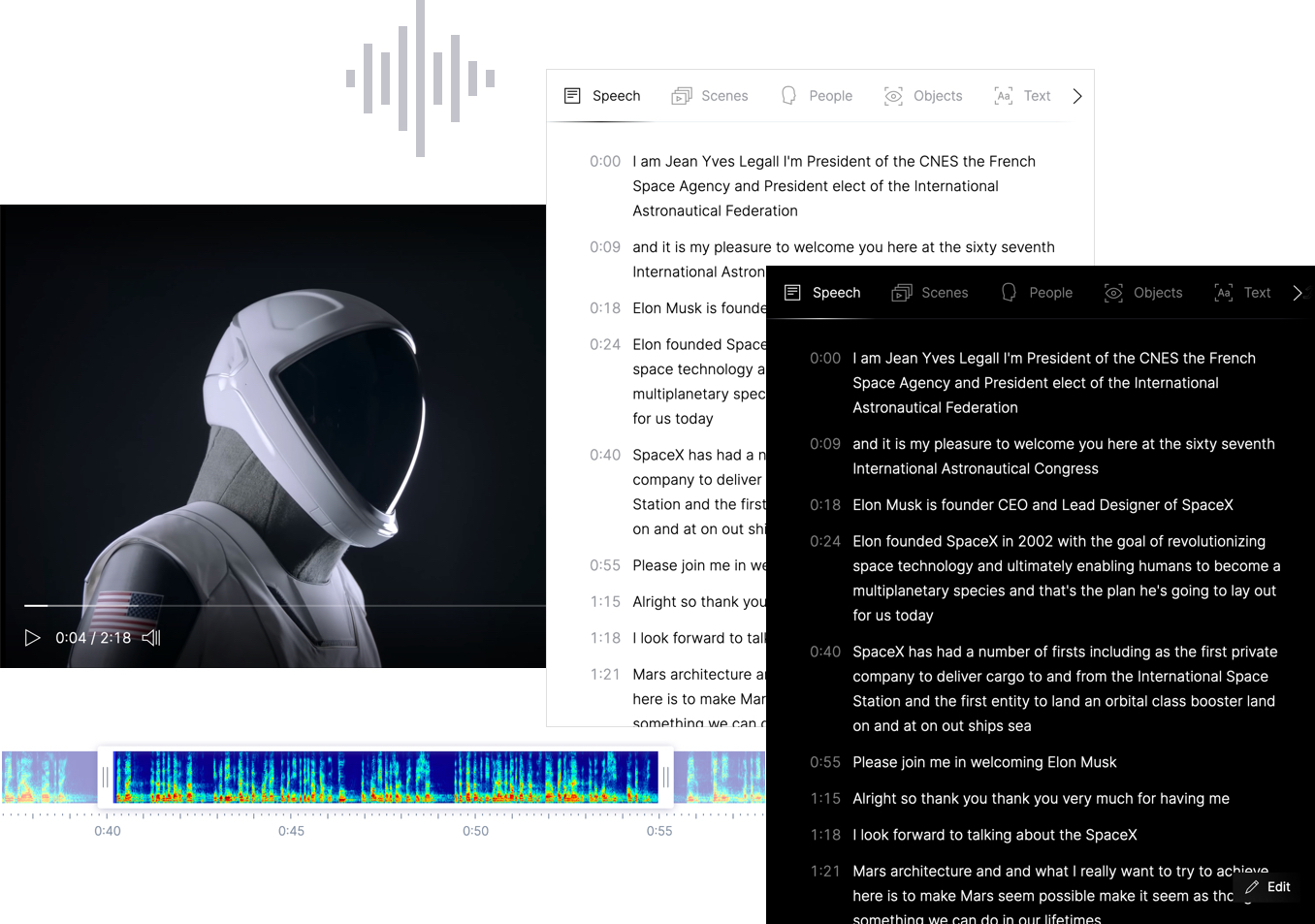Open the People tab in dark panel
Screen dimensions: 1315x924
pyautogui.click(x=1037, y=293)
